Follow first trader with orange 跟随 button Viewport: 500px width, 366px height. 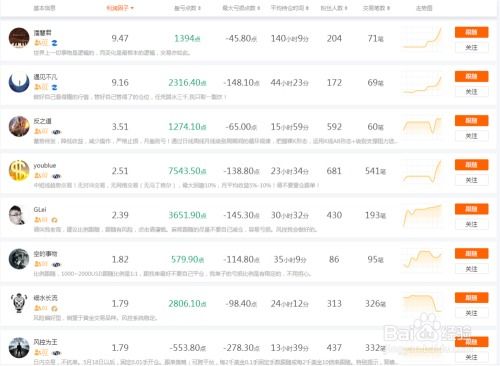[x=471, y=32]
